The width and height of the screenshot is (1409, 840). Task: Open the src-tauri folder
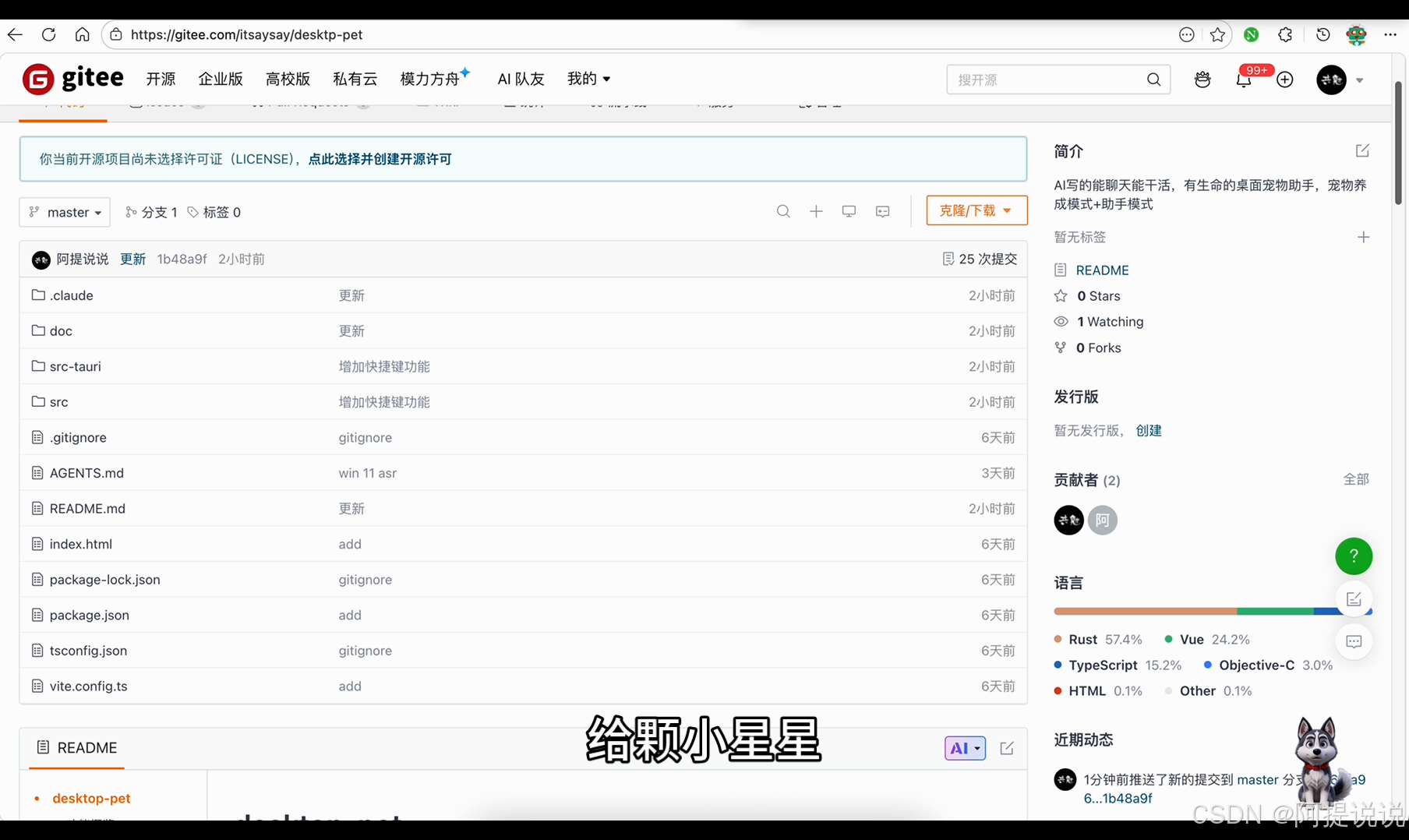click(76, 366)
